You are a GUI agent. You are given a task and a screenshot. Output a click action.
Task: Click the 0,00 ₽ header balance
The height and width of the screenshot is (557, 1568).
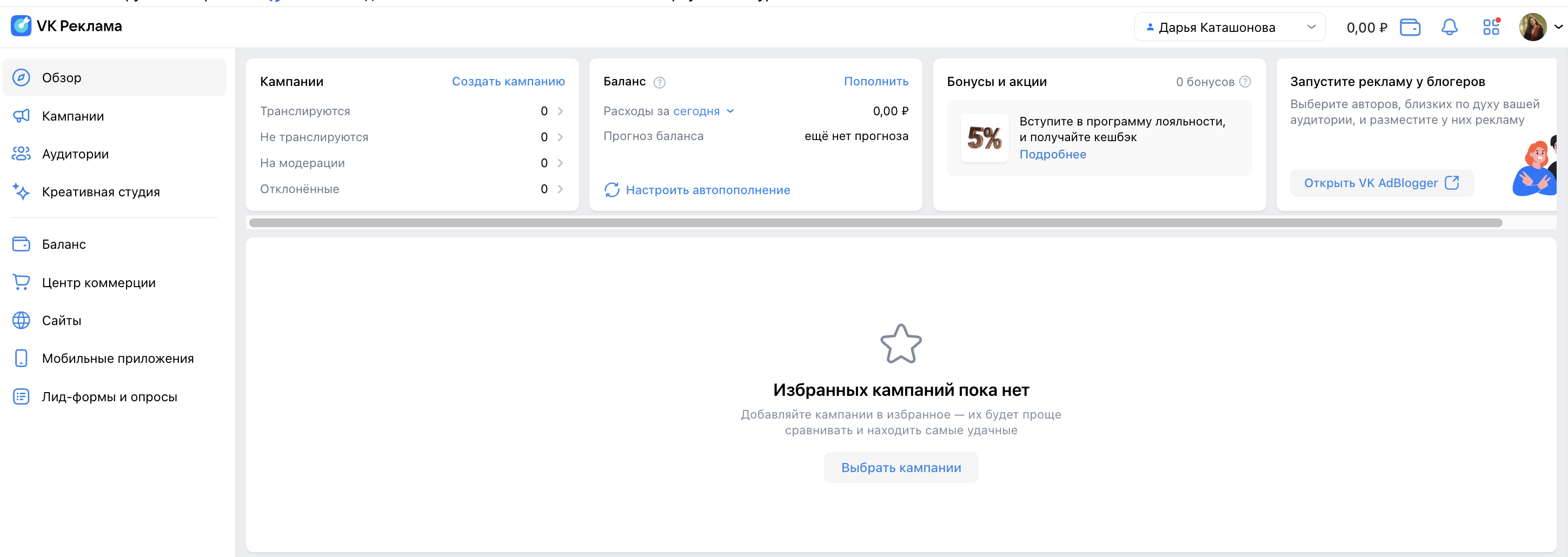(1366, 28)
